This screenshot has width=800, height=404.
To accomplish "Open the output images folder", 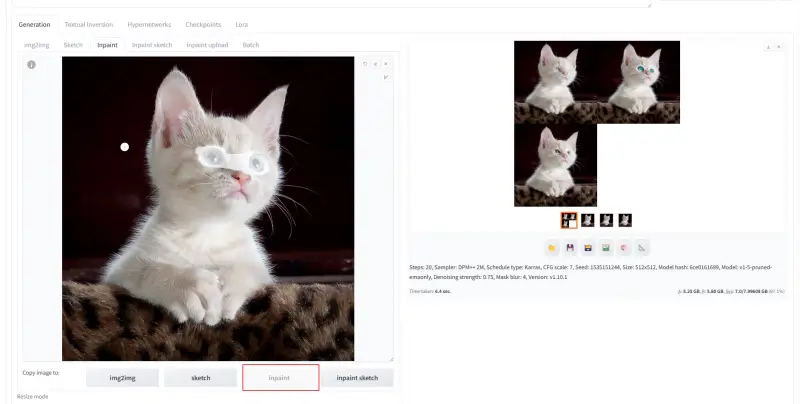I will tap(552, 248).
